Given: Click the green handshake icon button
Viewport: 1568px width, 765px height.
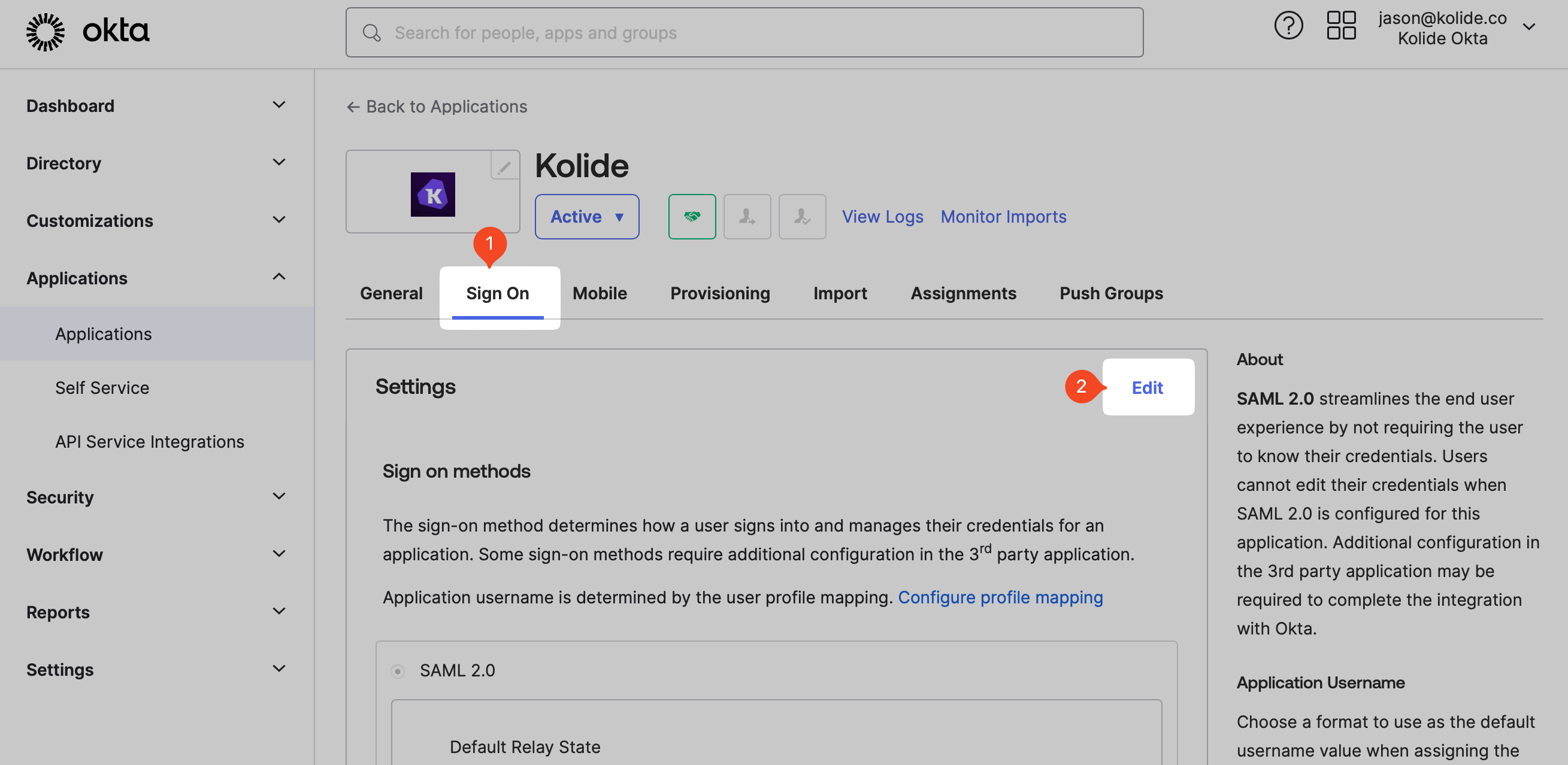Looking at the screenshot, I should coord(692,217).
